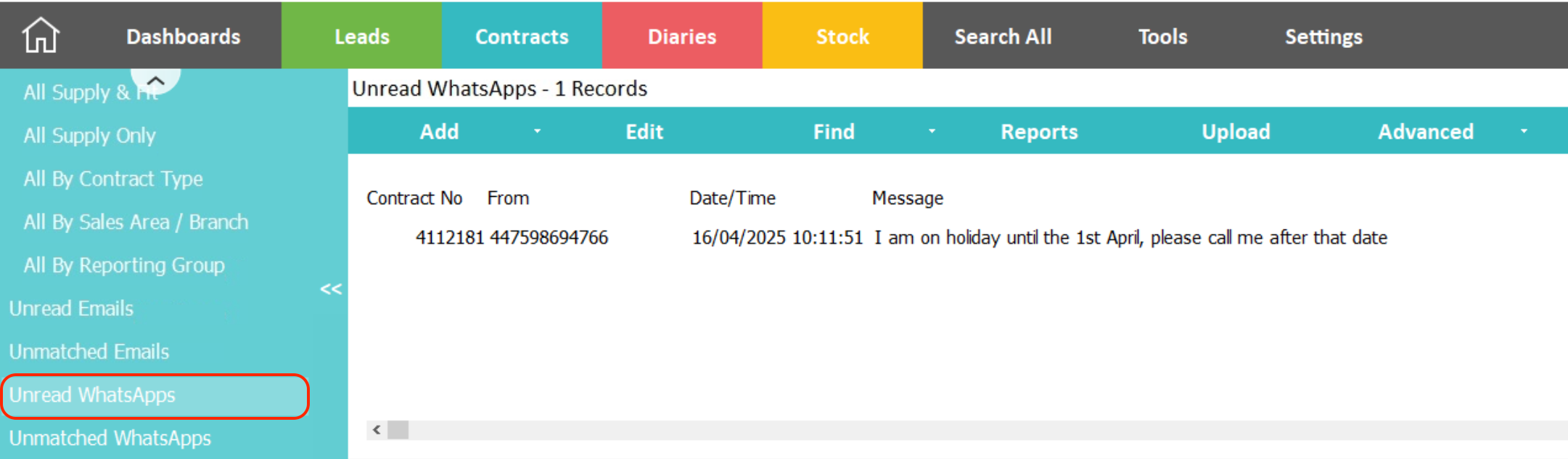This screenshot has height=459, width=1568.
Task: Collapse the sidebar with the double-arrow icon
Action: 332,290
